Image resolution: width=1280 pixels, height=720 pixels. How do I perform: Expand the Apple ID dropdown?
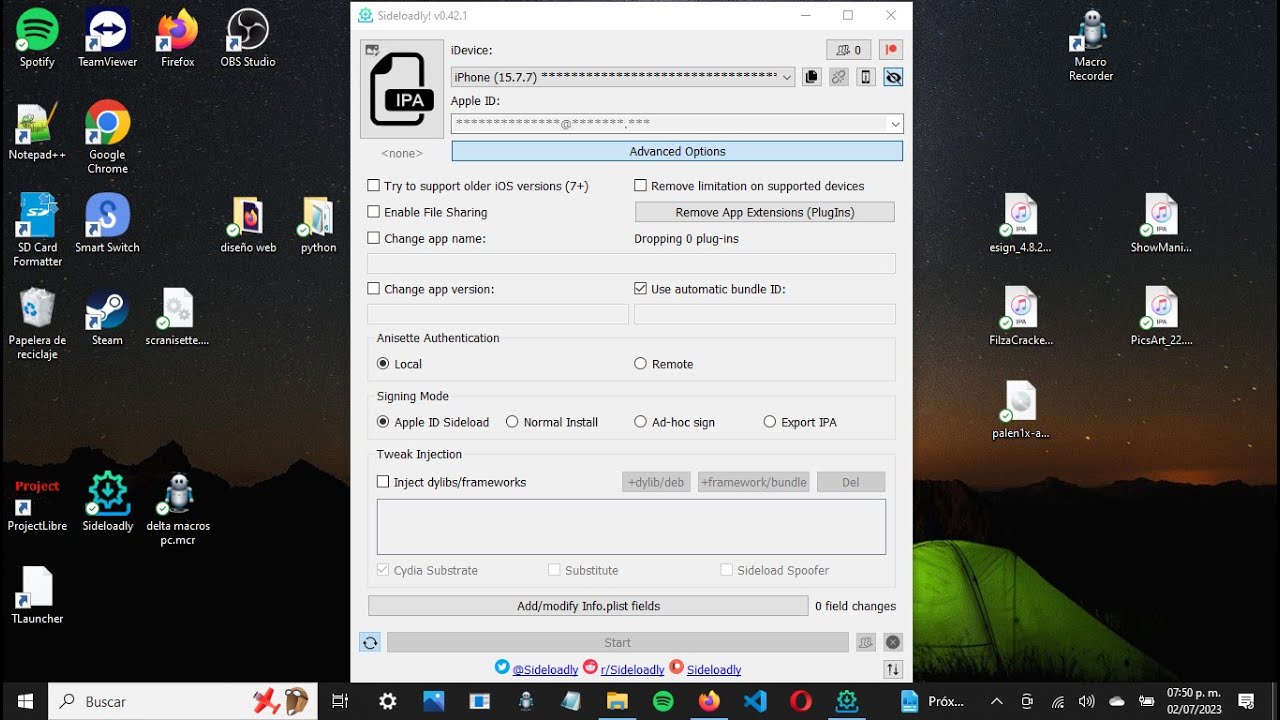895,124
